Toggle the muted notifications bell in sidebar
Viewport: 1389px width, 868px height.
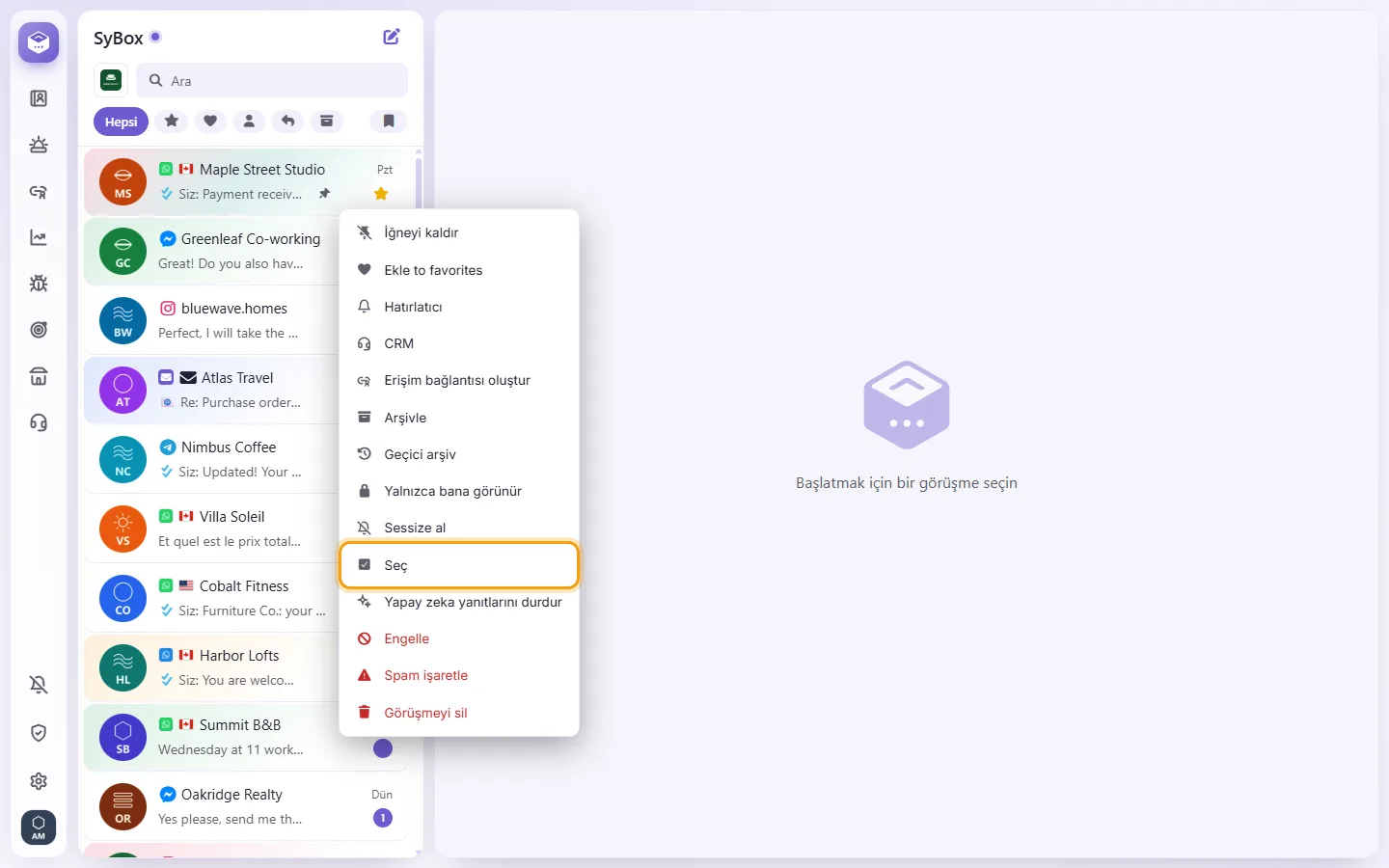tap(39, 685)
